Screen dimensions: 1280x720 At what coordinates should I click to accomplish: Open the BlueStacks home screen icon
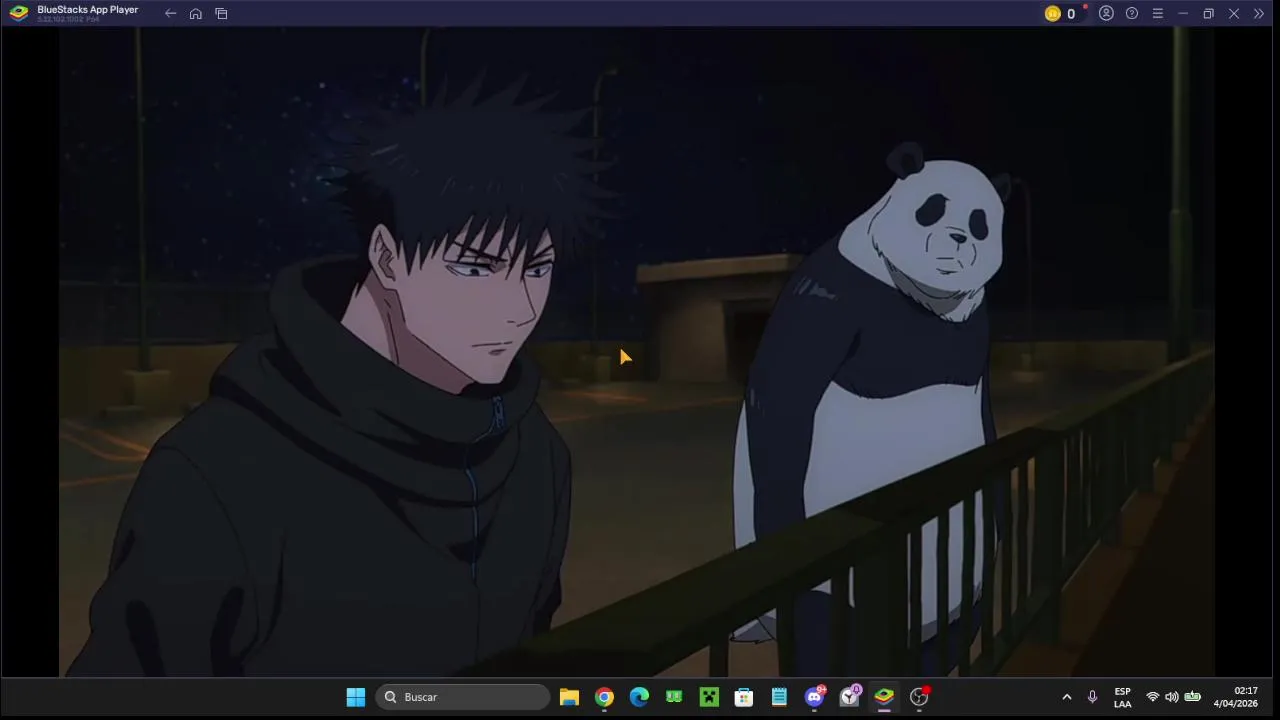point(196,14)
